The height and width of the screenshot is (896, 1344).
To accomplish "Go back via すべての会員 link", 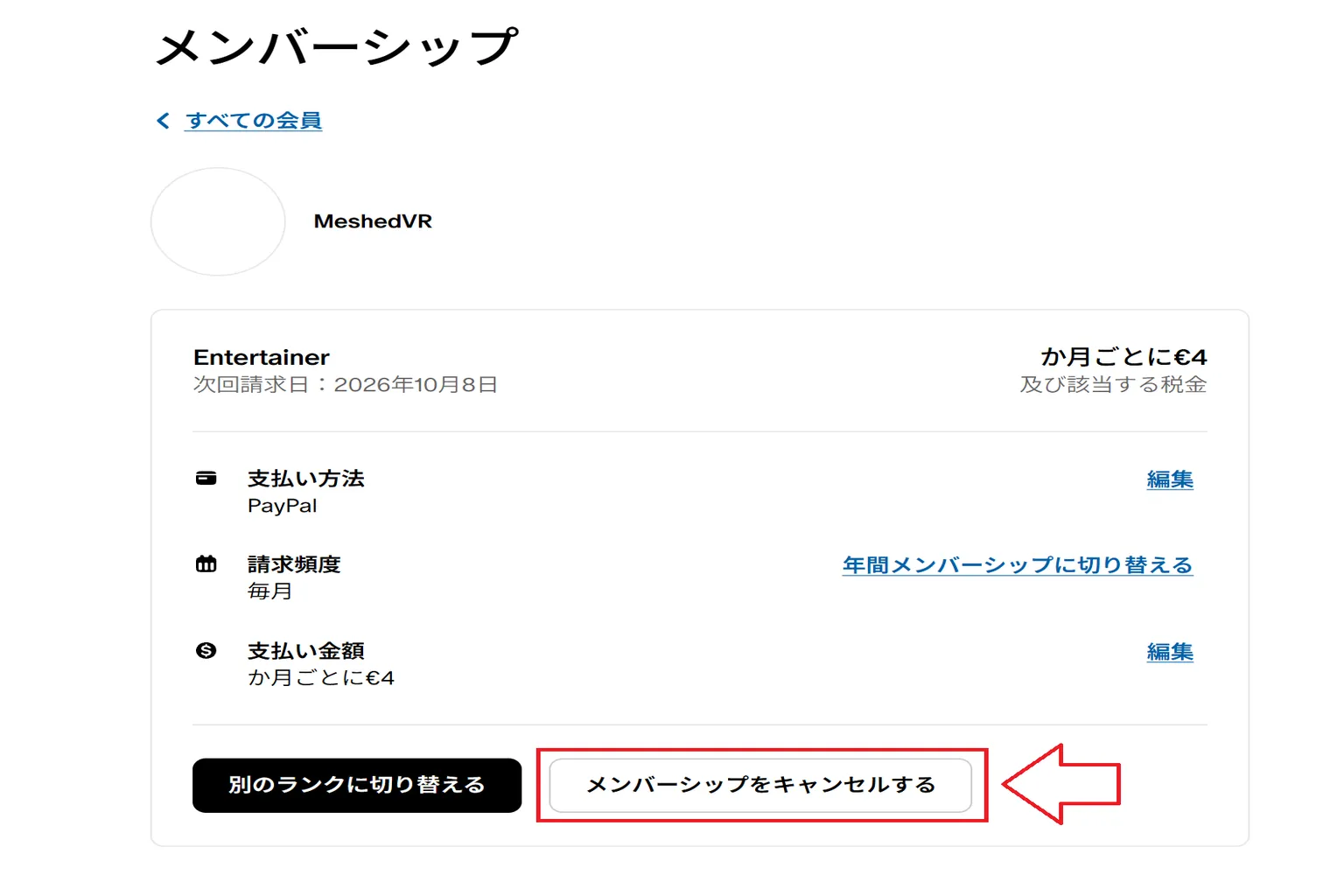I will tap(254, 121).
